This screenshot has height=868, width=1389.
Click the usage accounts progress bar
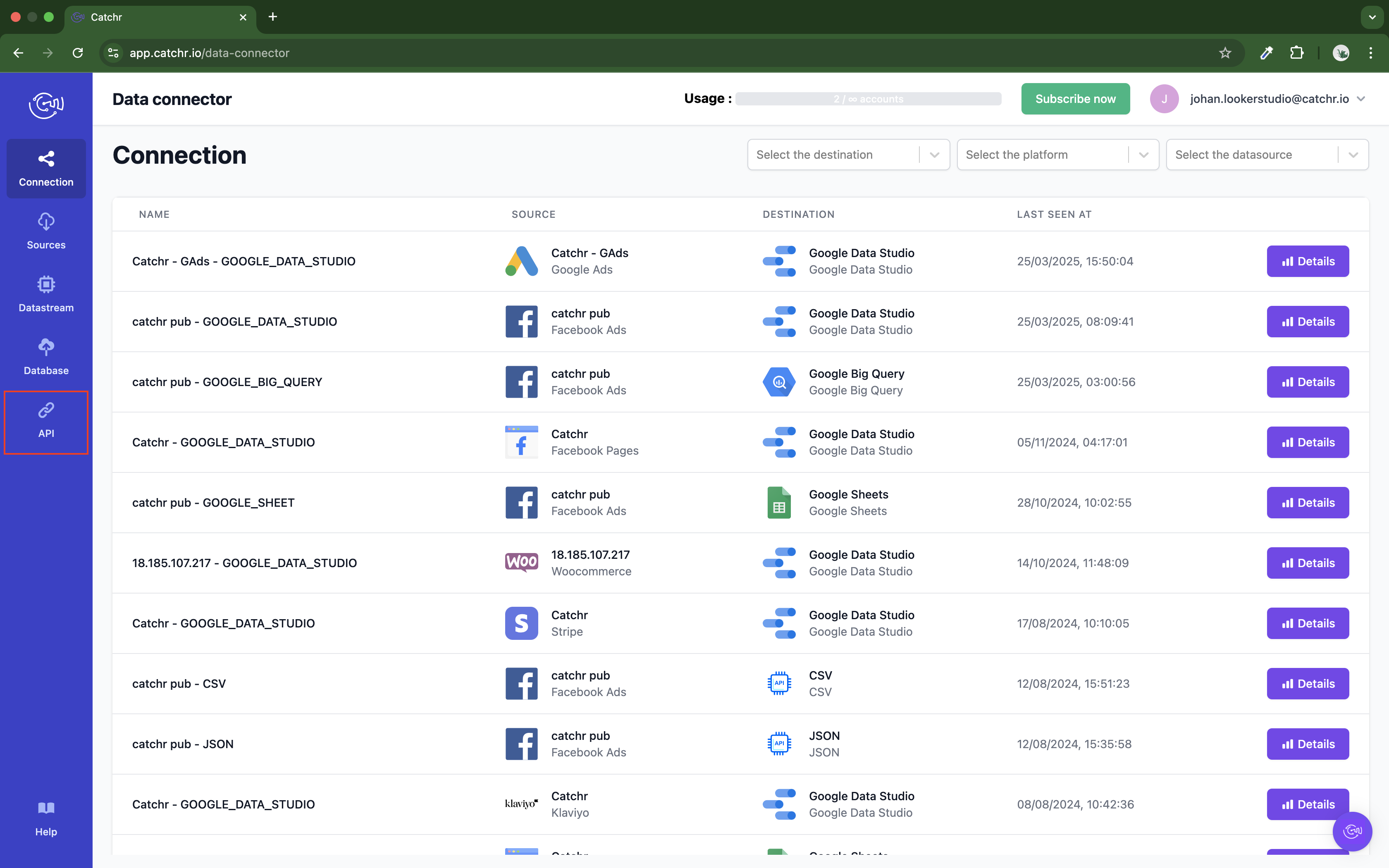click(x=869, y=99)
